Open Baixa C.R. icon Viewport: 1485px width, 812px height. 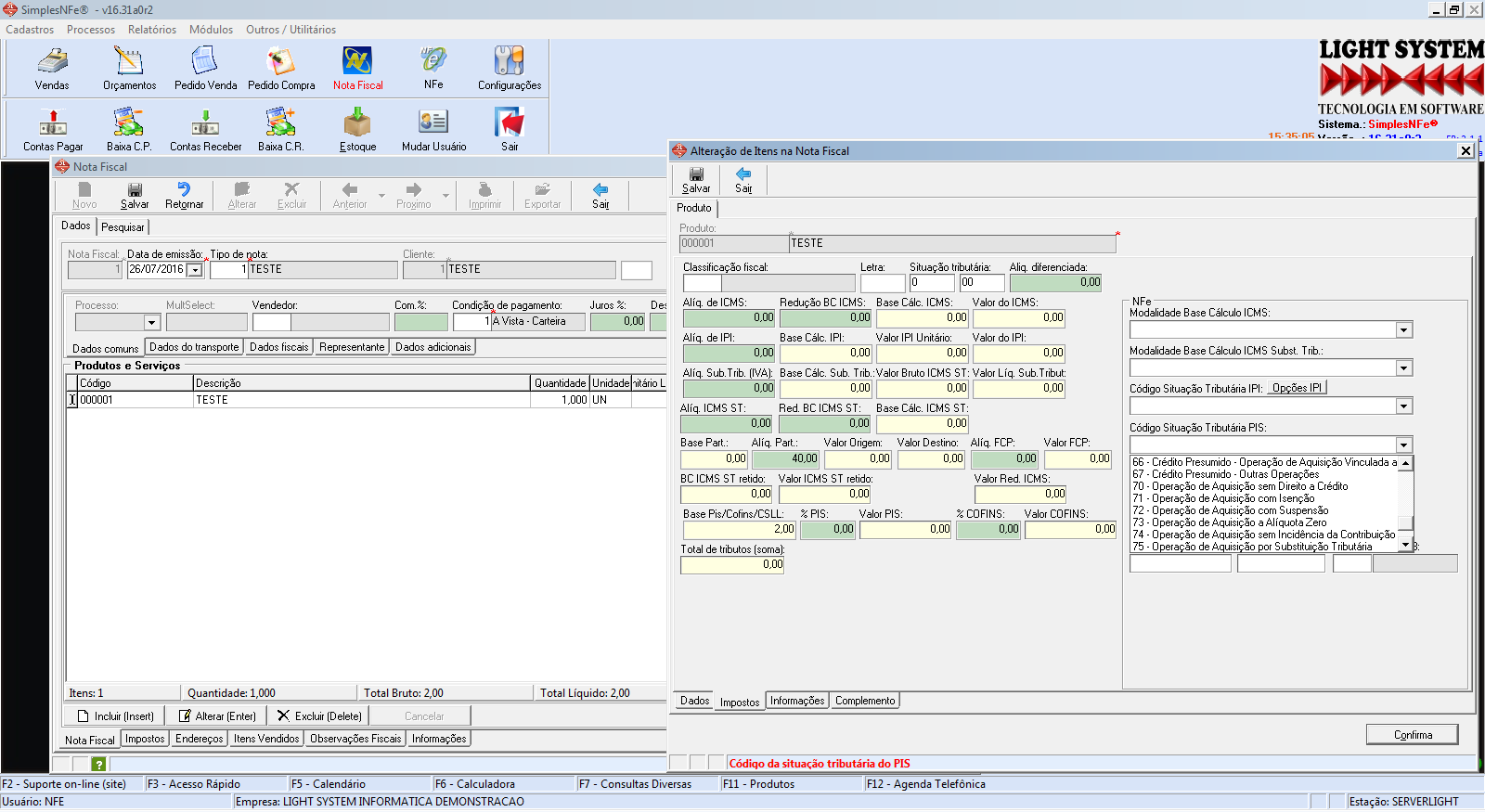tap(281, 130)
